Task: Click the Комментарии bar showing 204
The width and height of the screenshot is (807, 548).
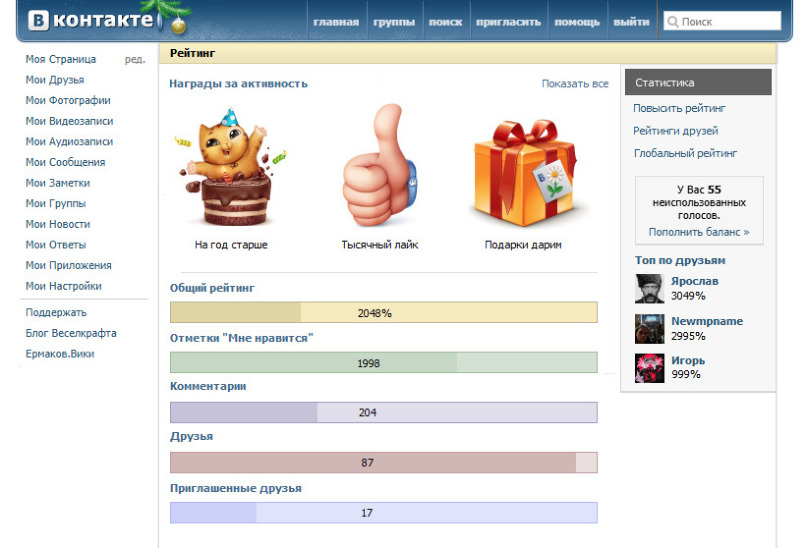Action: tap(384, 412)
